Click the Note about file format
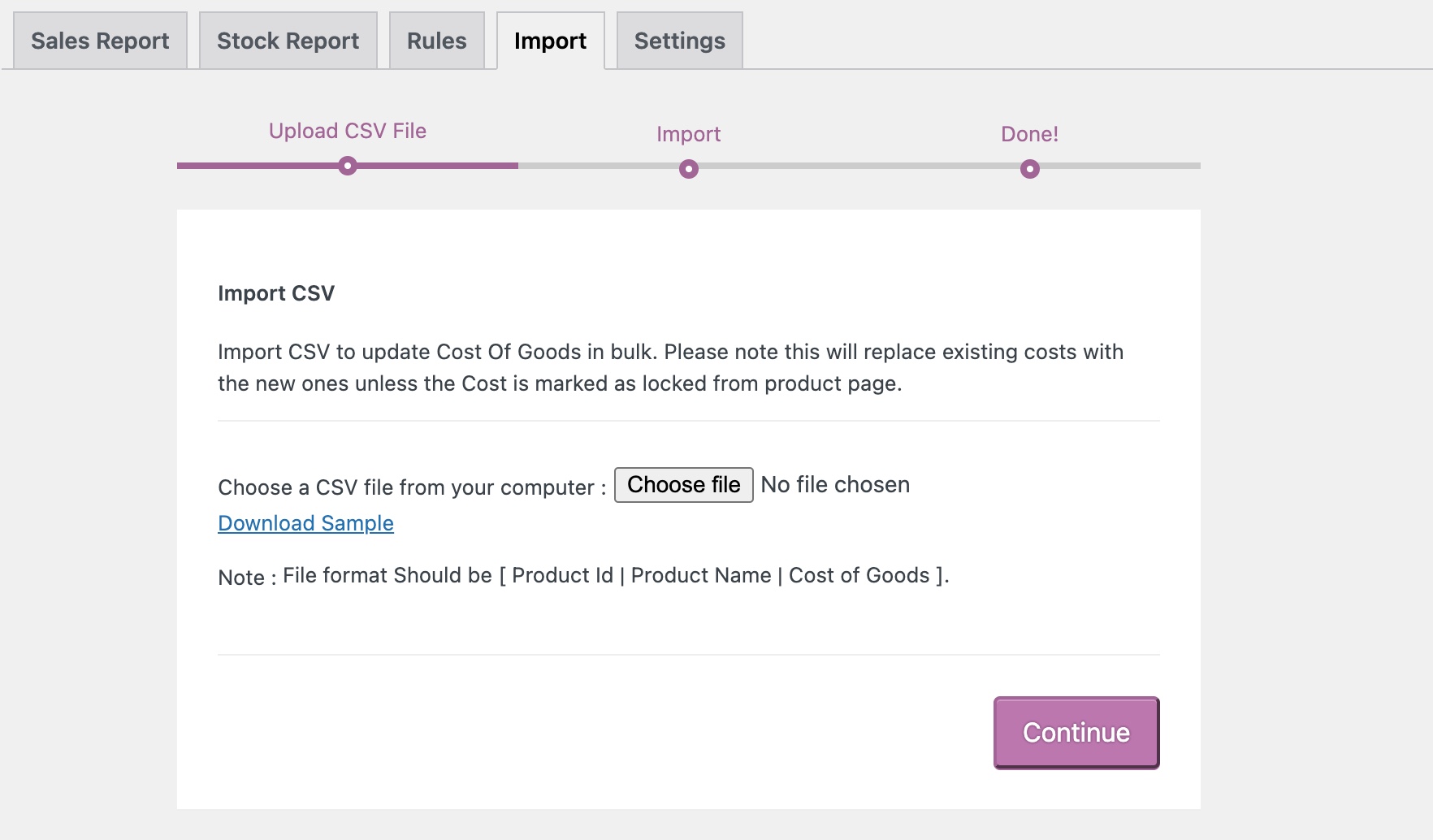The height and width of the screenshot is (840, 1433). 583,575
